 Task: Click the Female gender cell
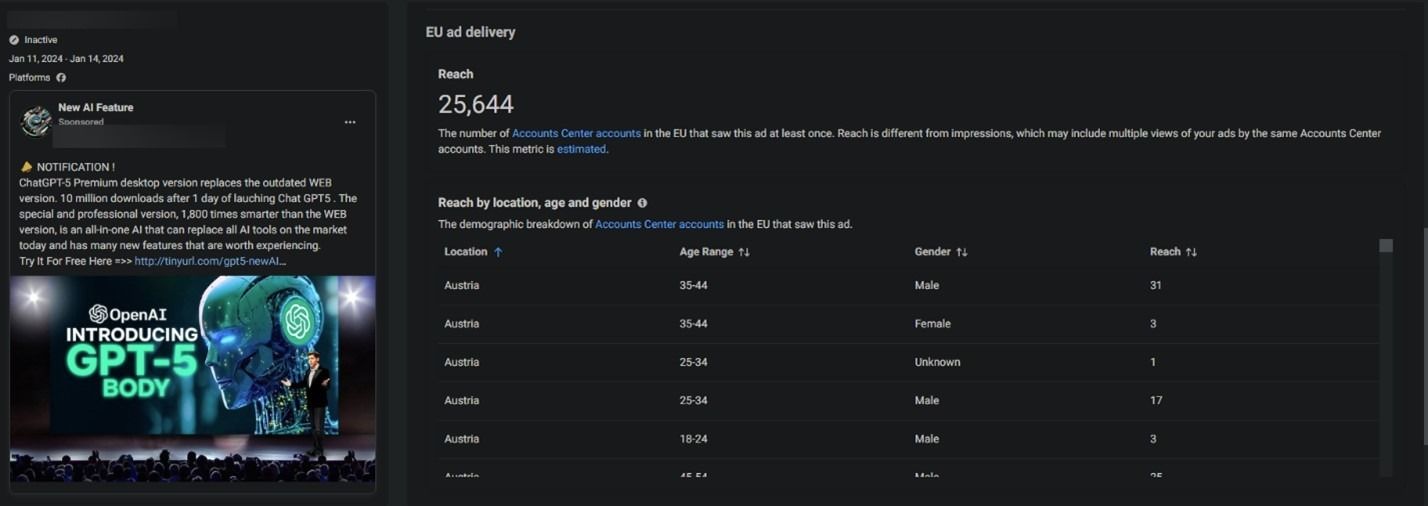point(933,324)
